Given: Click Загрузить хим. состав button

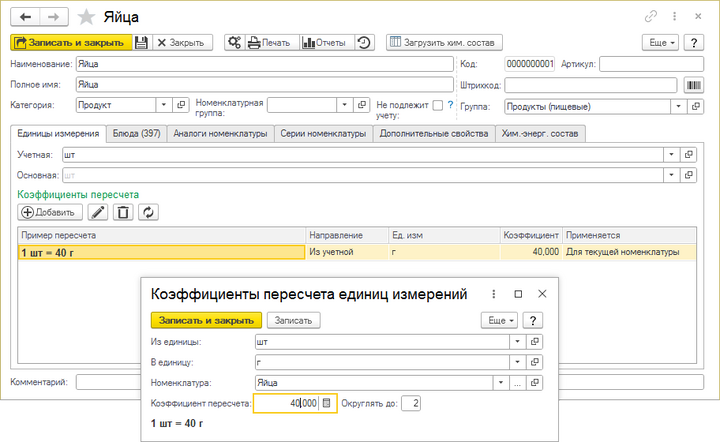Looking at the screenshot, I should click(x=444, y=43).
